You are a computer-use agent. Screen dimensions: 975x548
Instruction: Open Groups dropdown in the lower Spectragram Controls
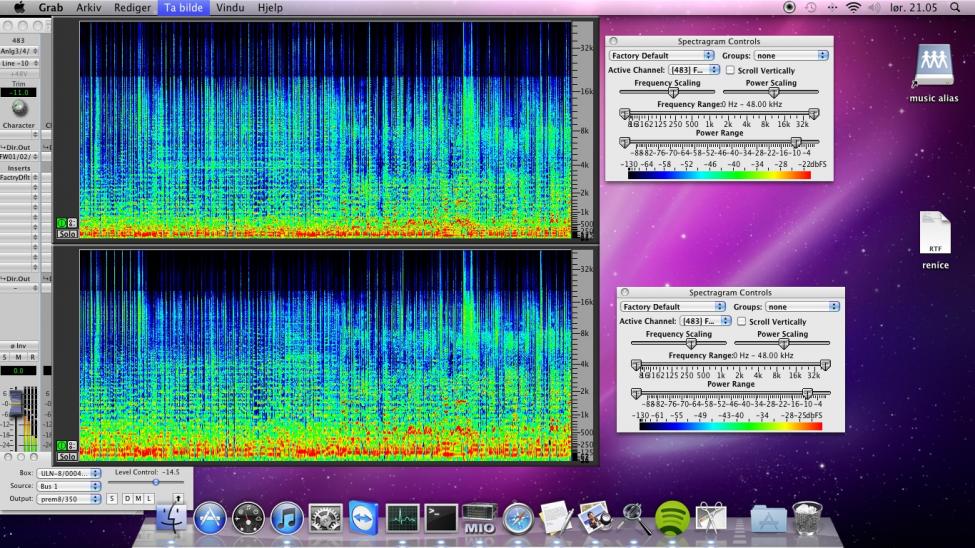[803, 307]
